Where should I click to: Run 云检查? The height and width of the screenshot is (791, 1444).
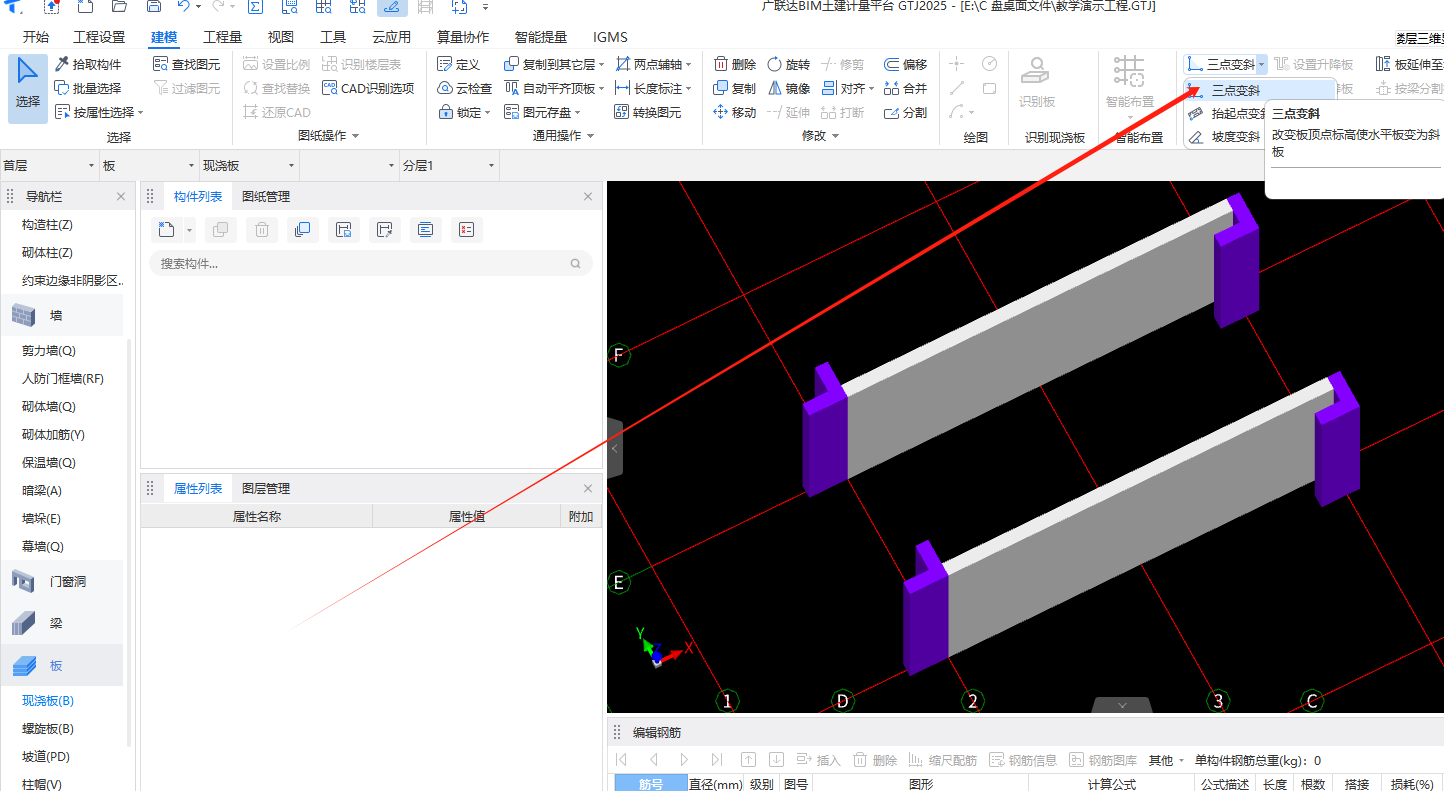click(x=465, y=88)
